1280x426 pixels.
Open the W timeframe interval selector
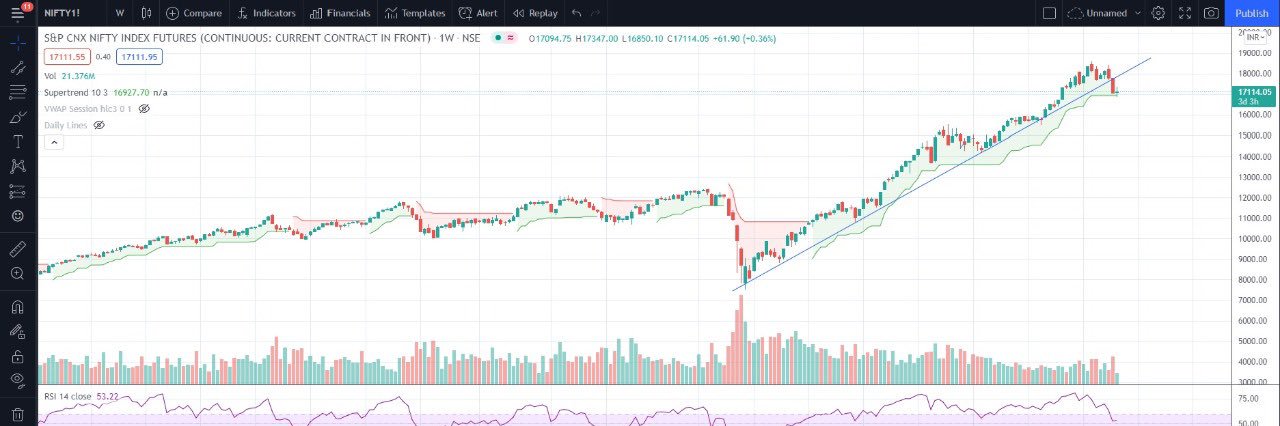pos(120,13)
